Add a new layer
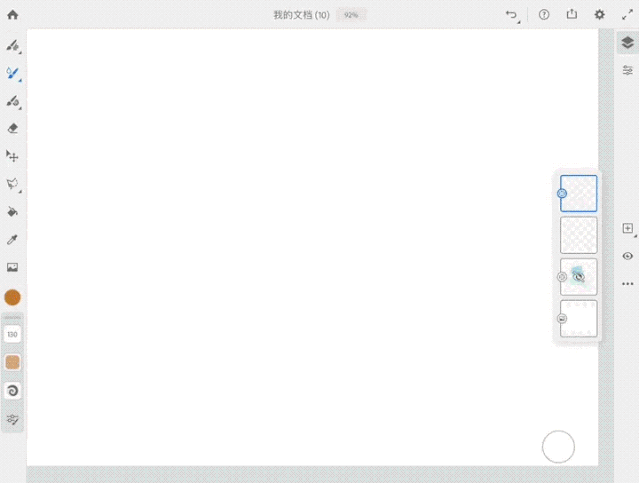The image size is (639, 483). coord(628,228)
